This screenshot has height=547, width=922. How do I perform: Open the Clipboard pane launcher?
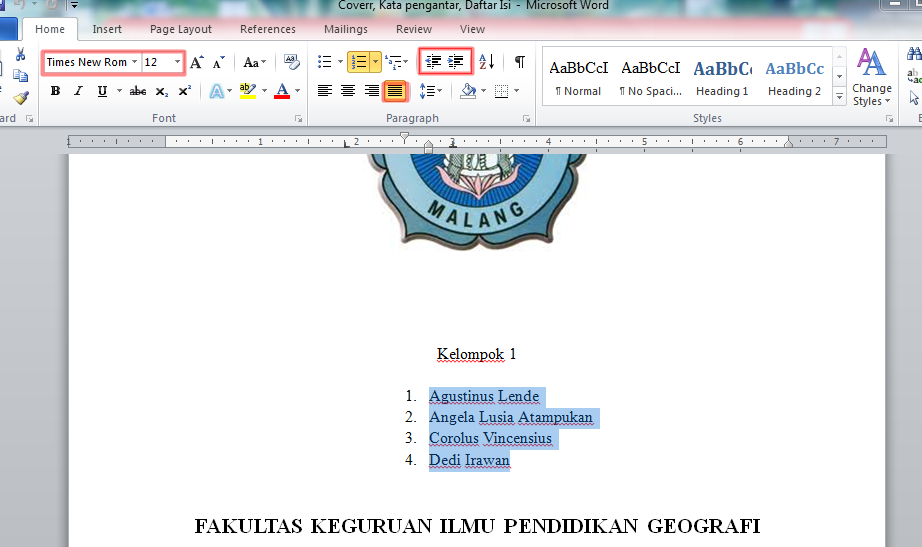coord(29,119)
